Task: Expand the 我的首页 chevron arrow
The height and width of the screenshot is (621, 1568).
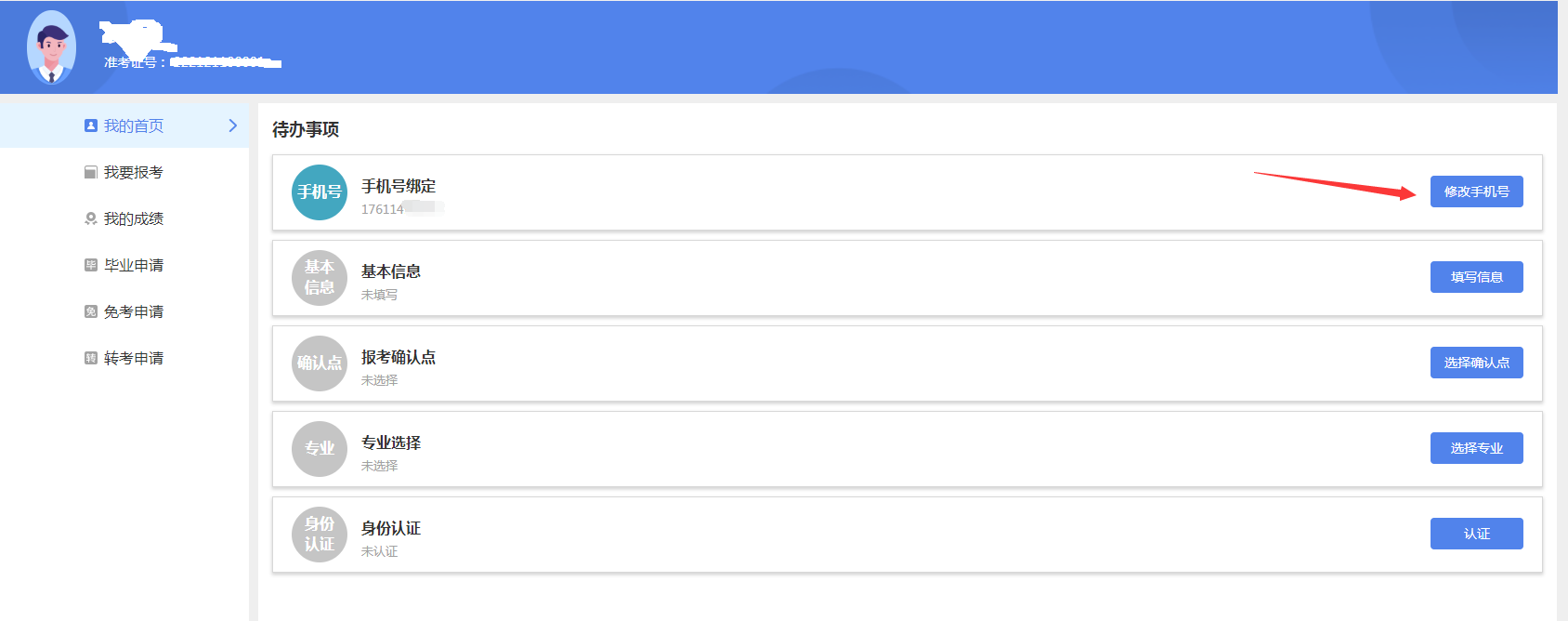Action: (233, 126)
